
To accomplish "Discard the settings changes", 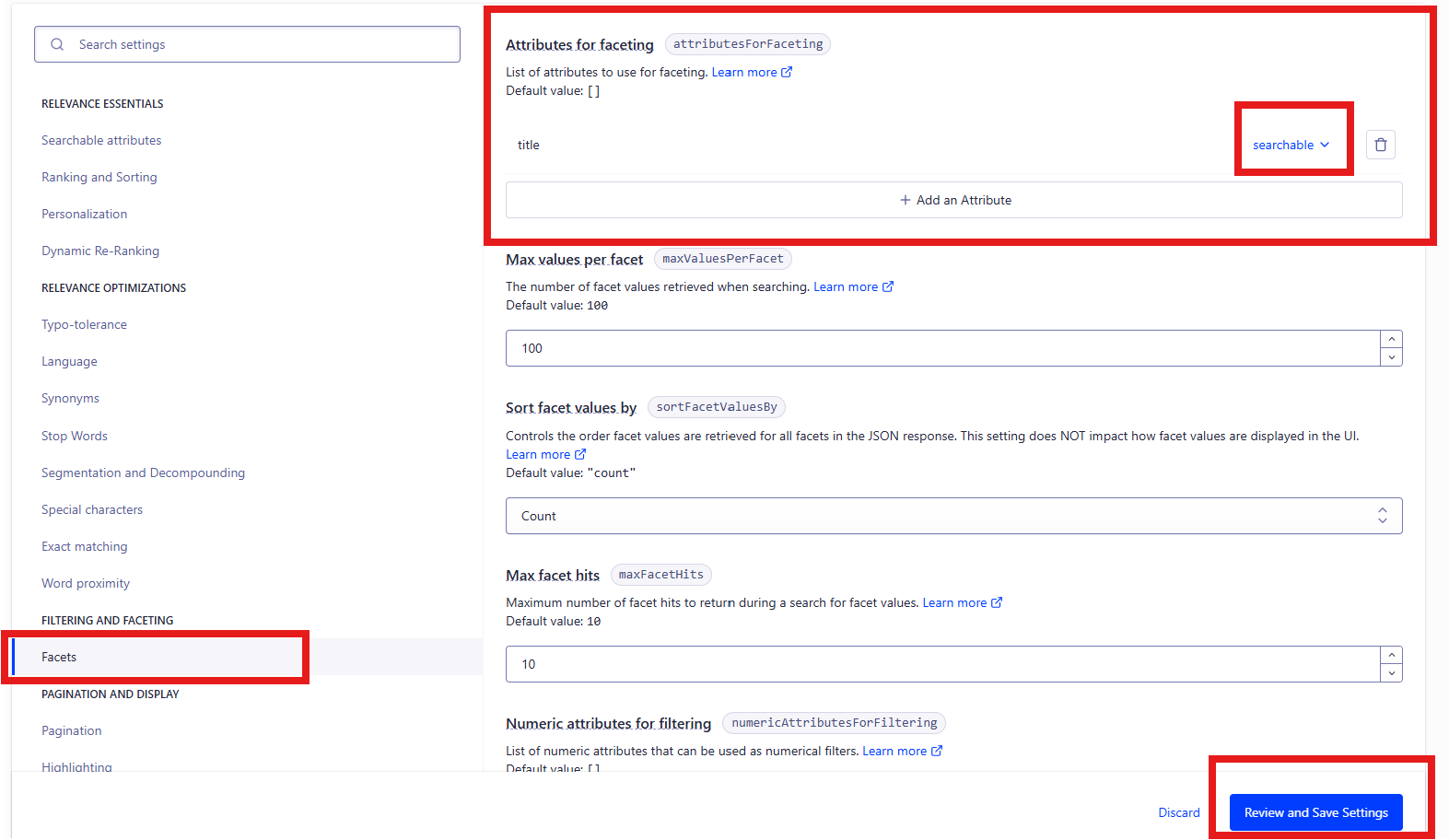I will click(1178, 812).
